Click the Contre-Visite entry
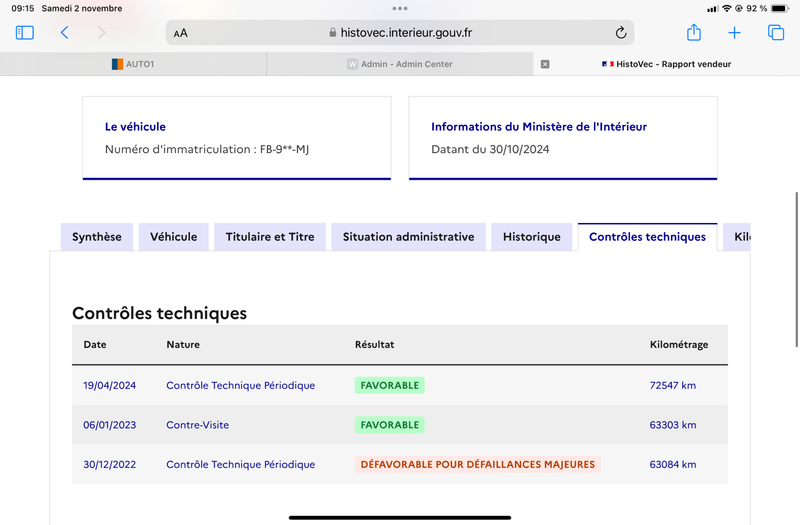 pos(197,425)
